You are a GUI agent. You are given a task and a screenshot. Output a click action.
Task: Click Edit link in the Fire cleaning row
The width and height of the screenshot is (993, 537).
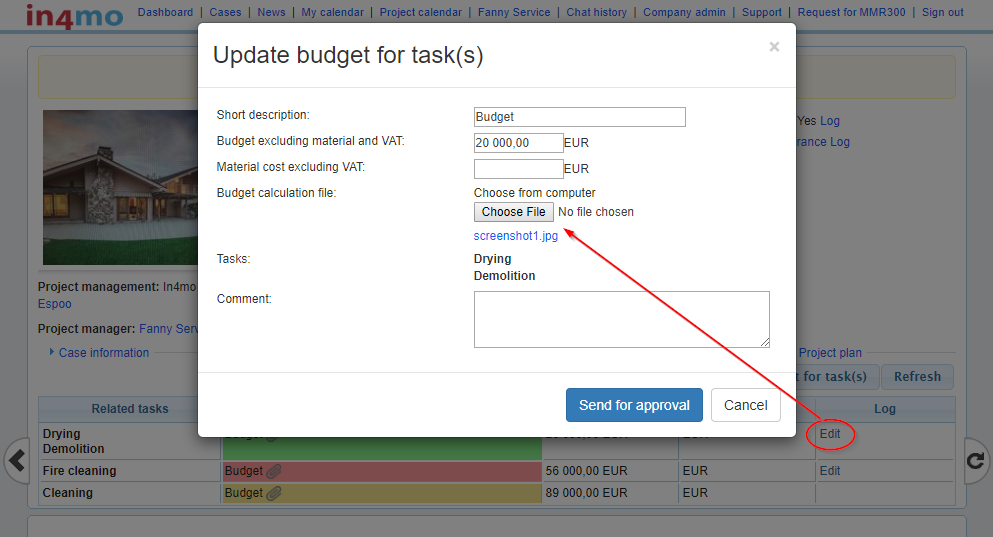[830, 471]
